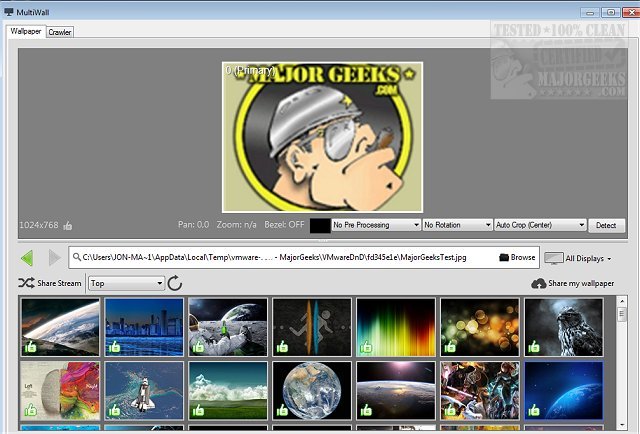Image resolution: width=640 pixels, height=434 pixels.
Task: Click the search magnifier icon in path field
Action: pyautogui.click(x=76, y=257)
